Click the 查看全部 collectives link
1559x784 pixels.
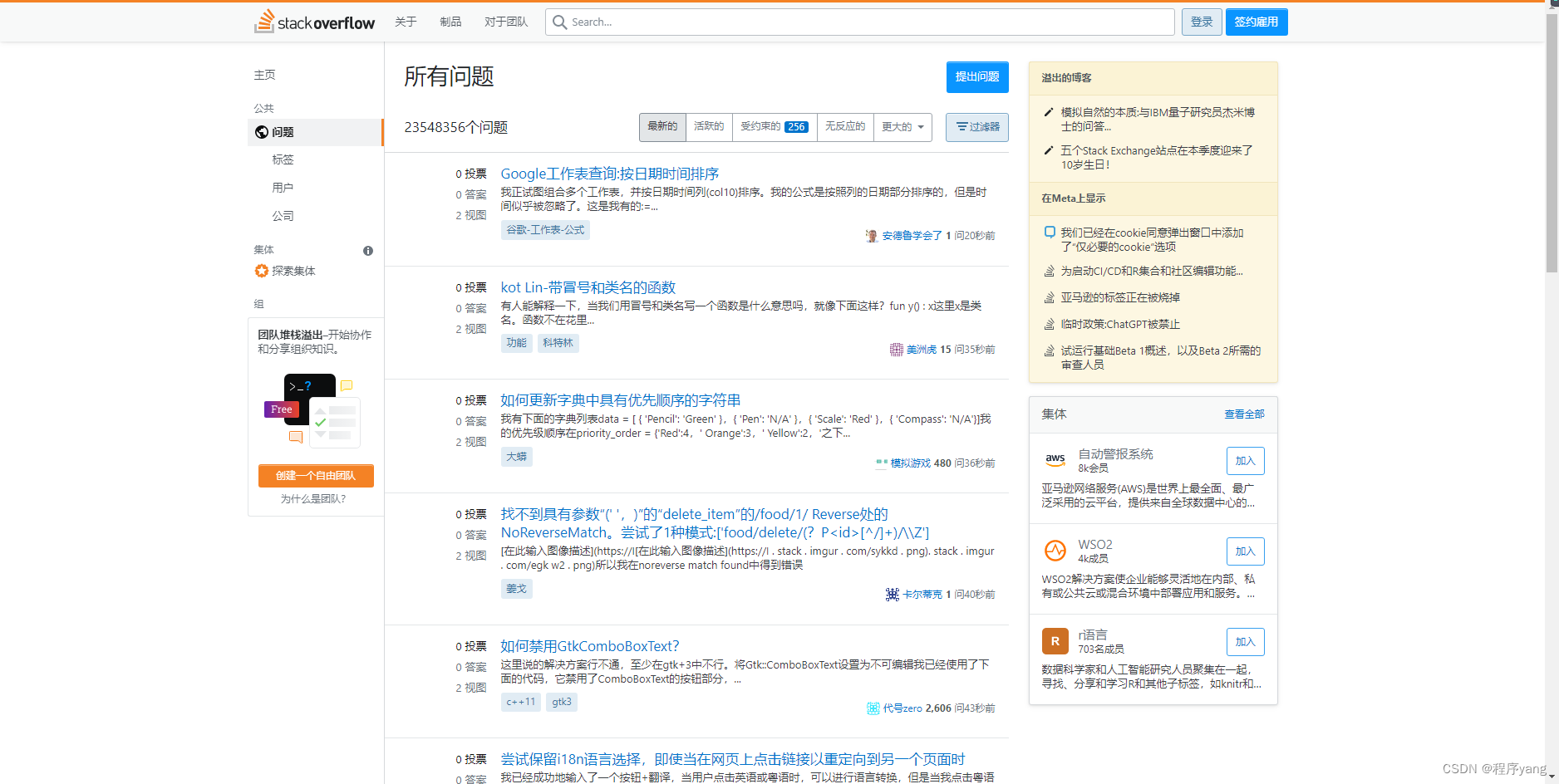click(1244, 414)
